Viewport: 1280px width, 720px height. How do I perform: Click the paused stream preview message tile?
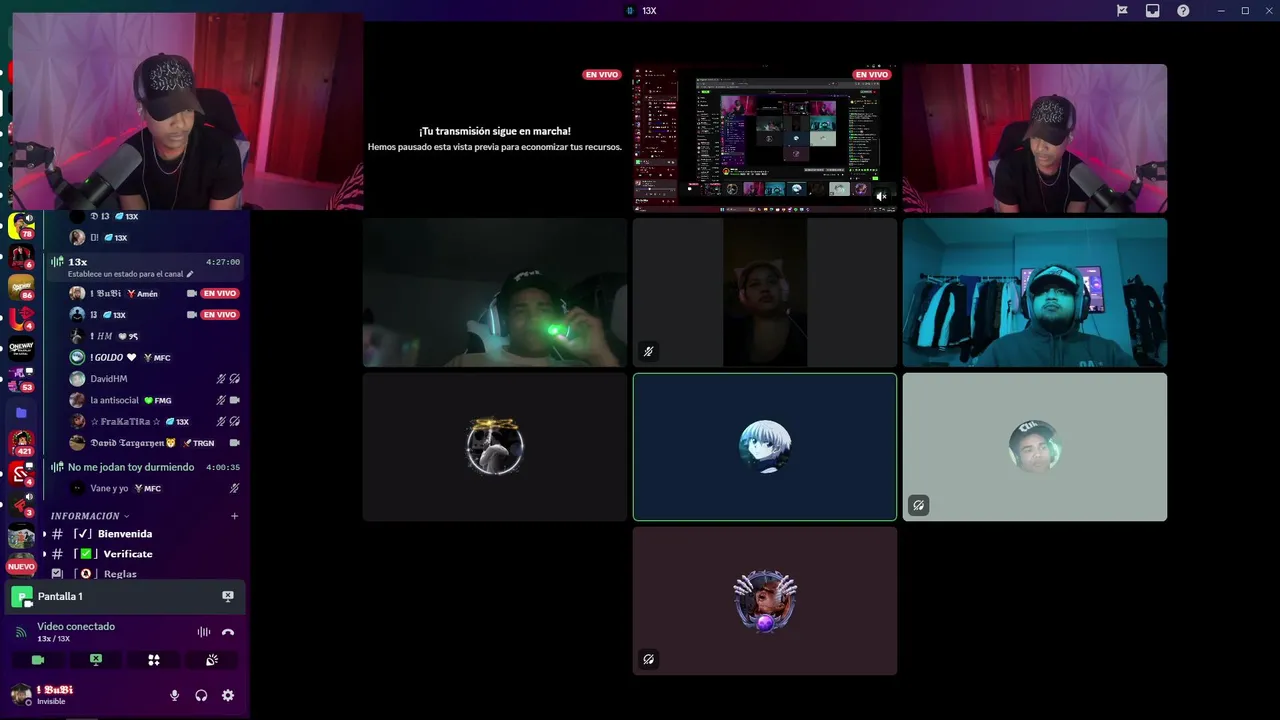click(495, 138)
